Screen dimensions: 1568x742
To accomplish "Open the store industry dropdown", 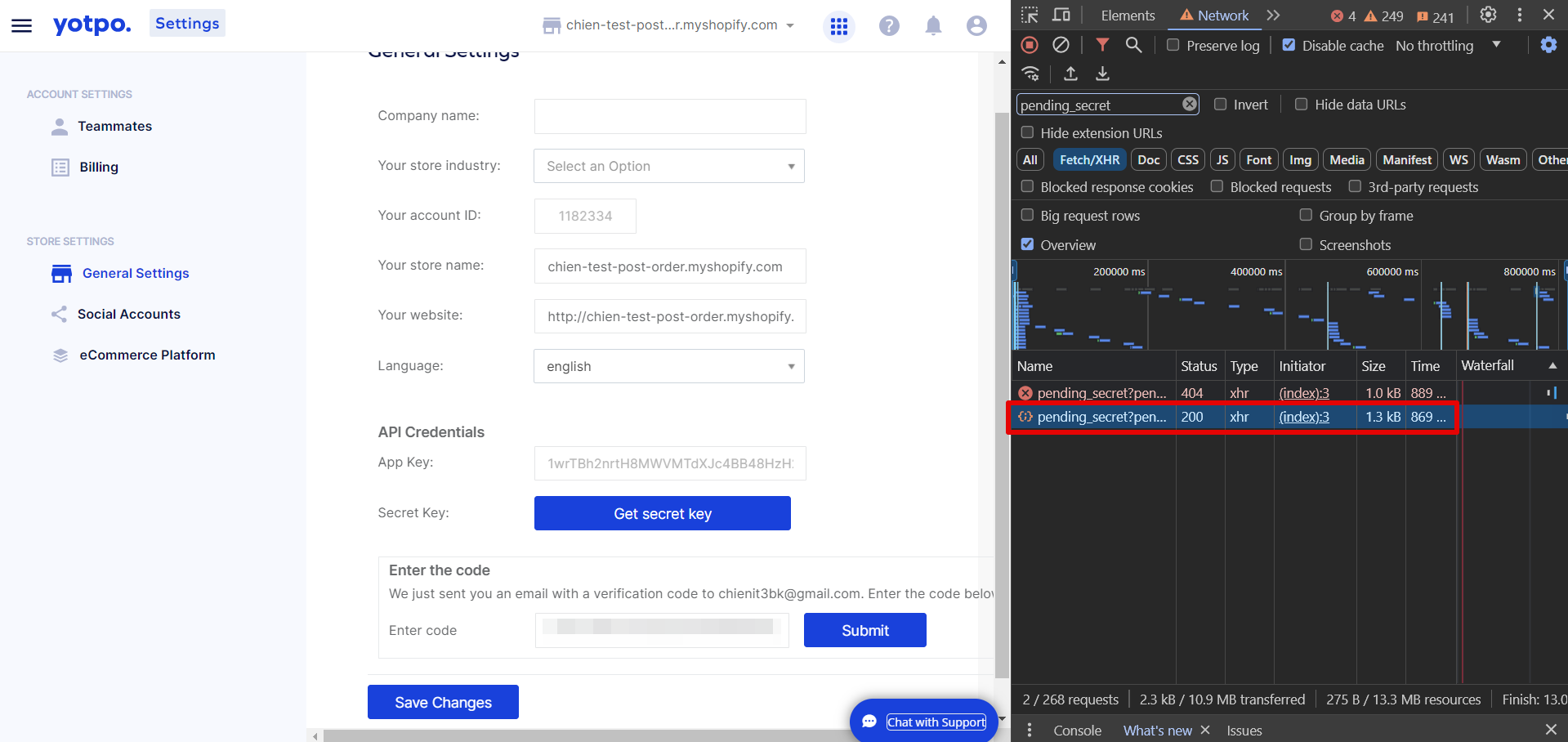I will tap(669, 166).
